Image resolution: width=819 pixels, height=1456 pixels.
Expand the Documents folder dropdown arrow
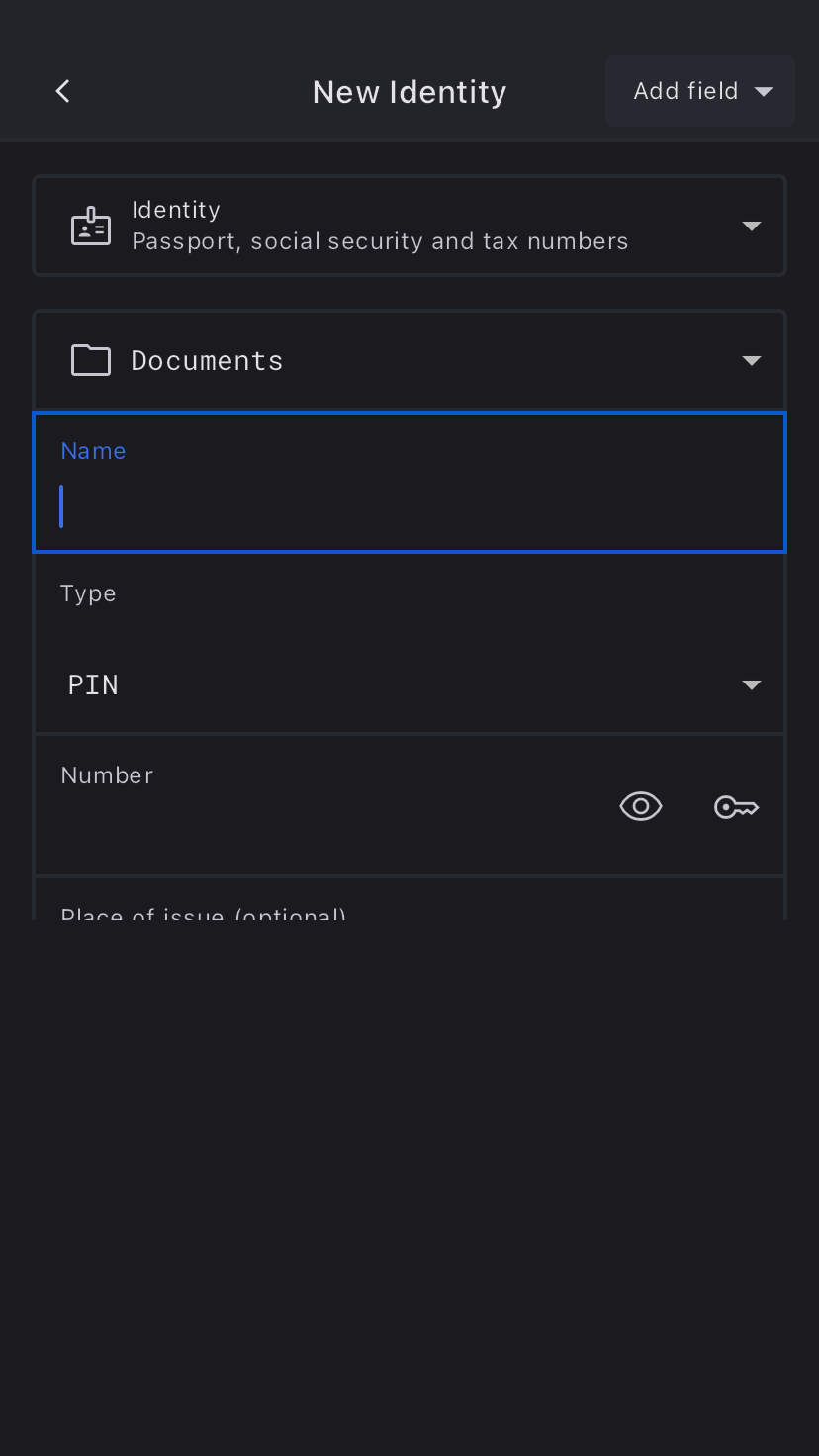point(751,361)
